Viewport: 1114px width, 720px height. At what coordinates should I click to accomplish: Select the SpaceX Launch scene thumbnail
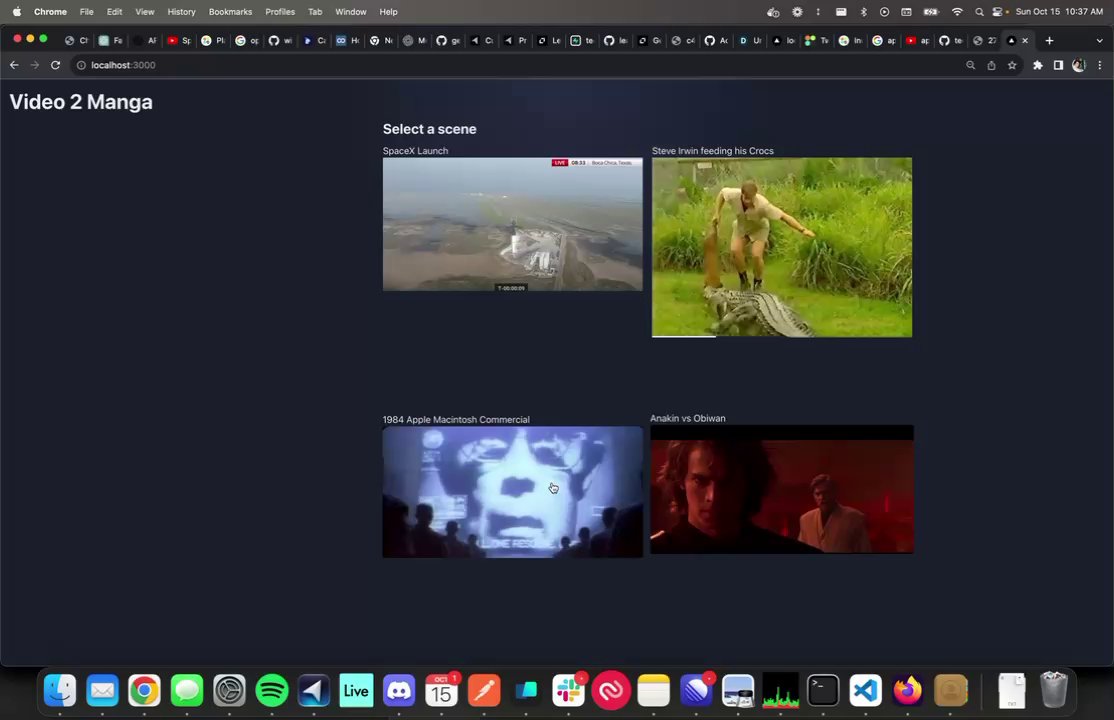click(x=512, y=224)
